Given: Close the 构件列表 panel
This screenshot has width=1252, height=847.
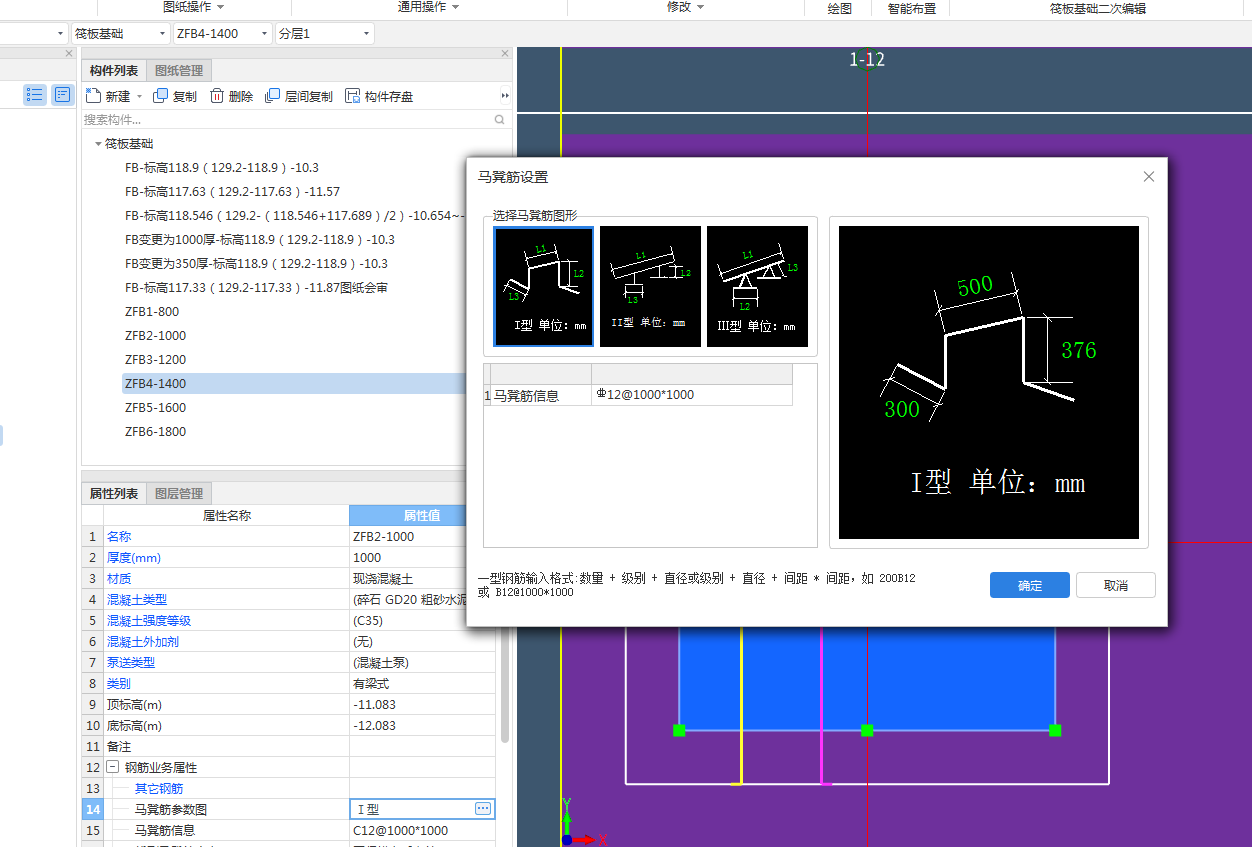Looking at the screenshot, I should [x=505, y=53].
